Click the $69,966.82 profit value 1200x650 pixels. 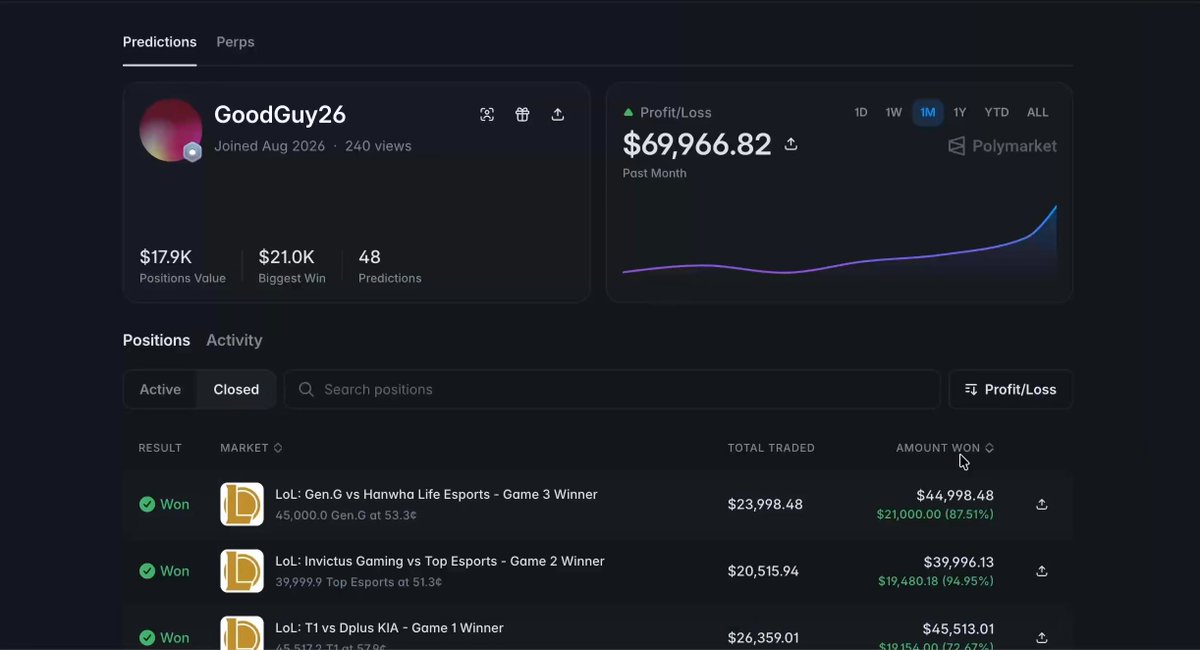click(x=697, y=144)
